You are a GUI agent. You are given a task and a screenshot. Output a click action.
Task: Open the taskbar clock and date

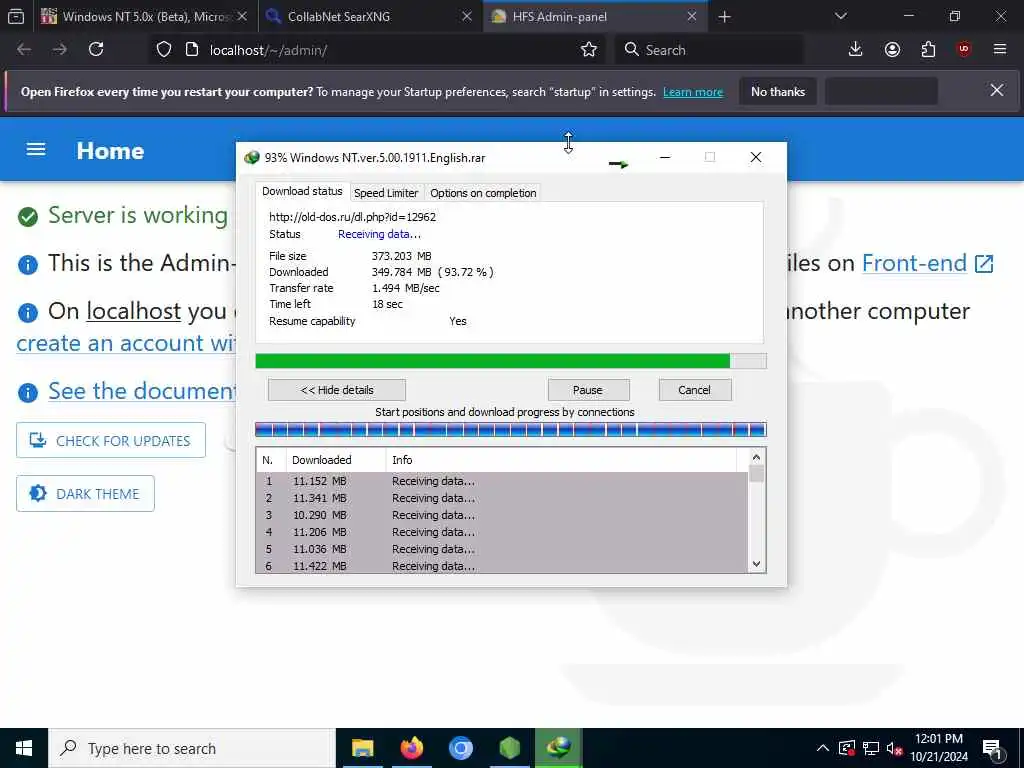[938, 748]
